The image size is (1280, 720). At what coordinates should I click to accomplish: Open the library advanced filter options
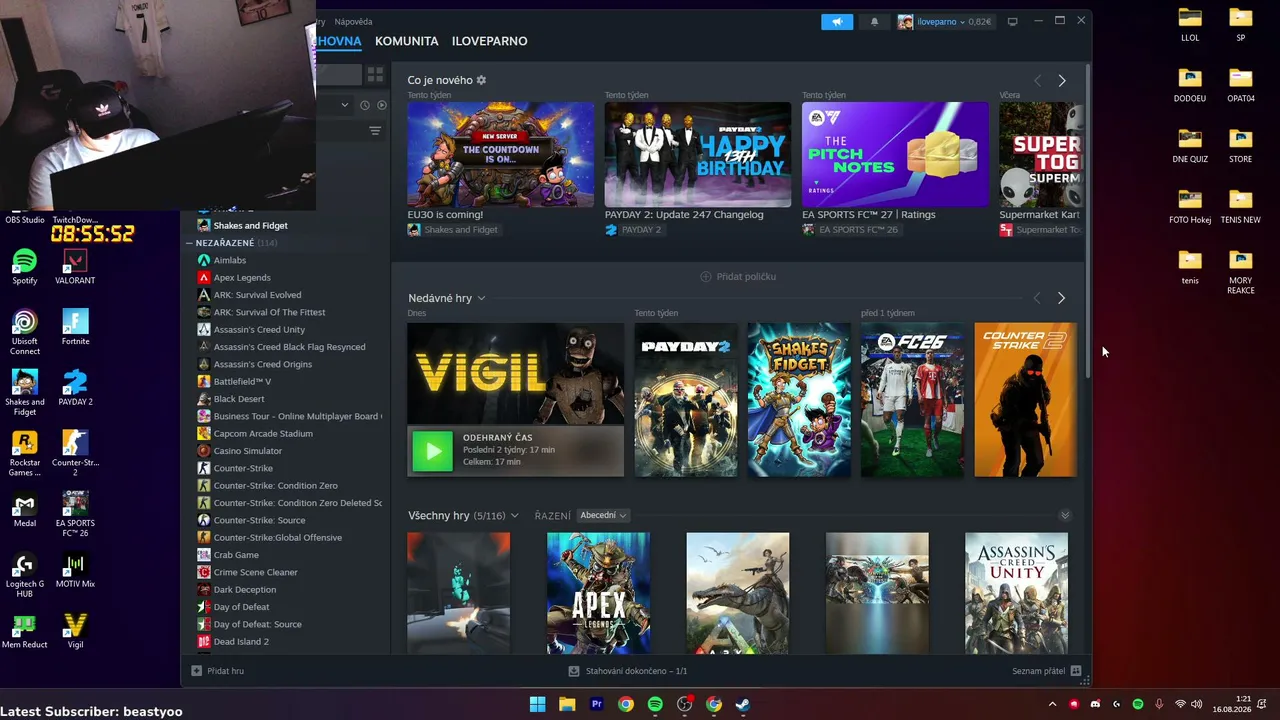point(375,131)
